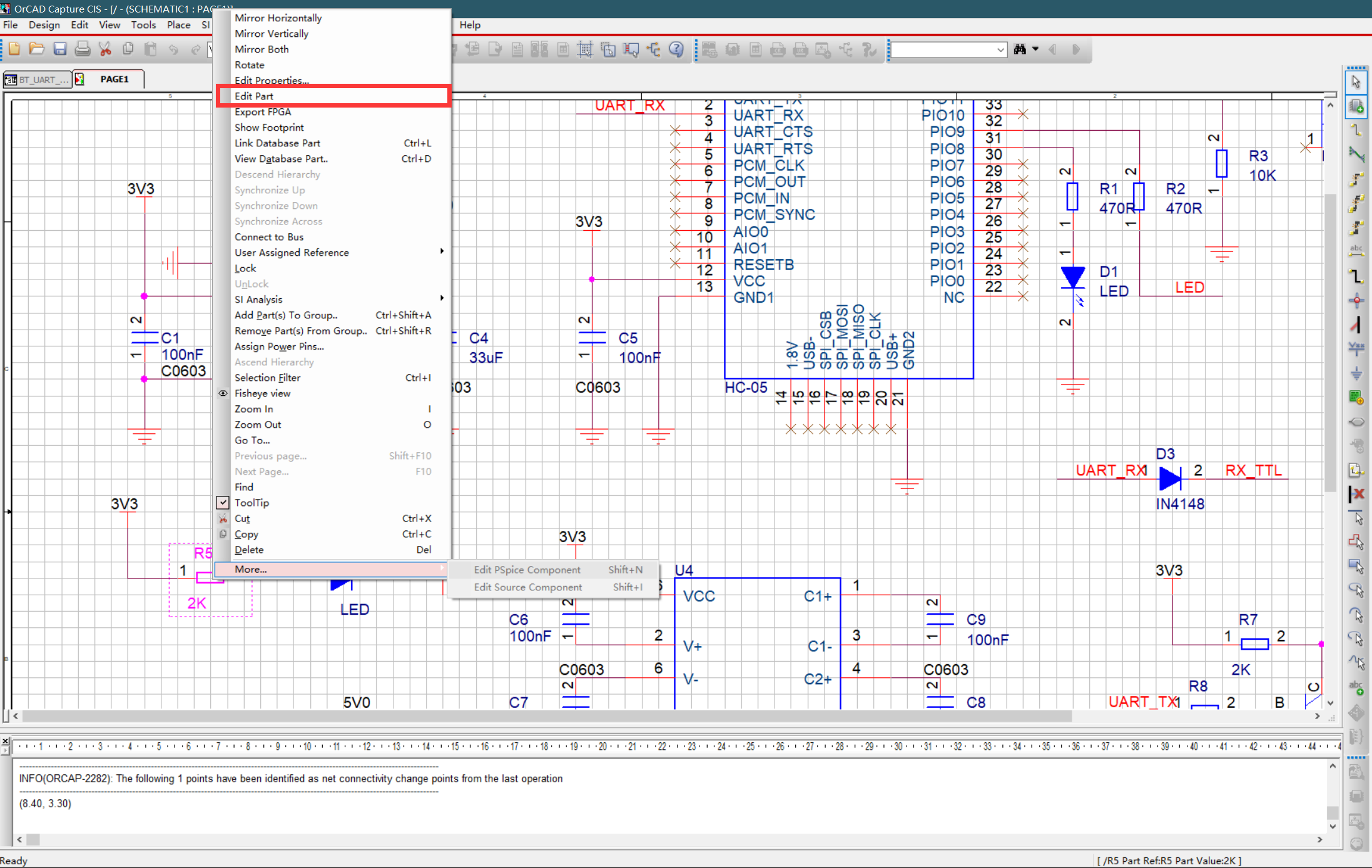
Task: Select the D1 LED diode symbol
Action: (x=1073, y=279)
